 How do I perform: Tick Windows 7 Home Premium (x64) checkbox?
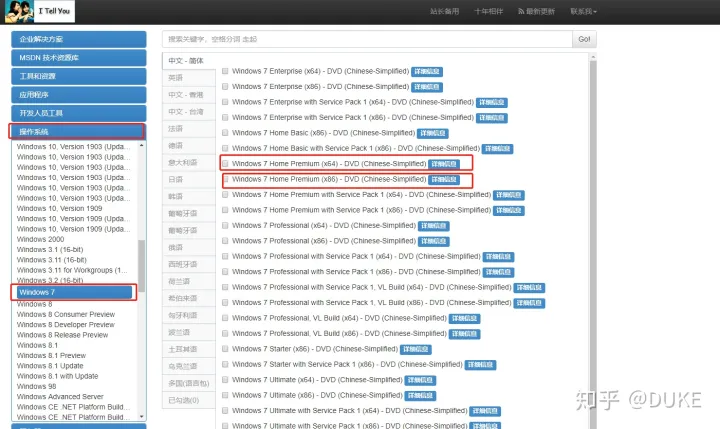click(225, 164)
